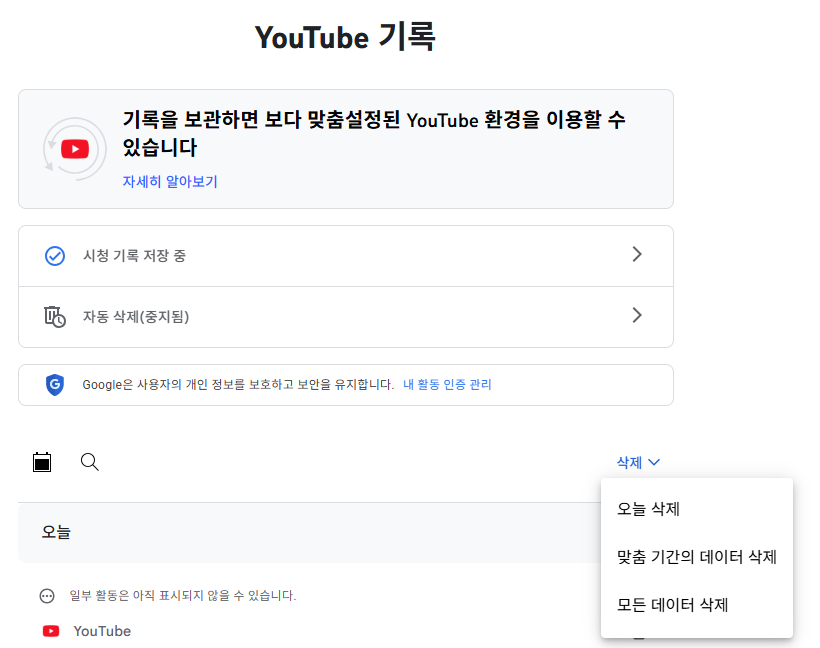Viewport: 820px width, 648px height.
Task: Click the Google privacy protection notice text
Action: coord(238,384)
